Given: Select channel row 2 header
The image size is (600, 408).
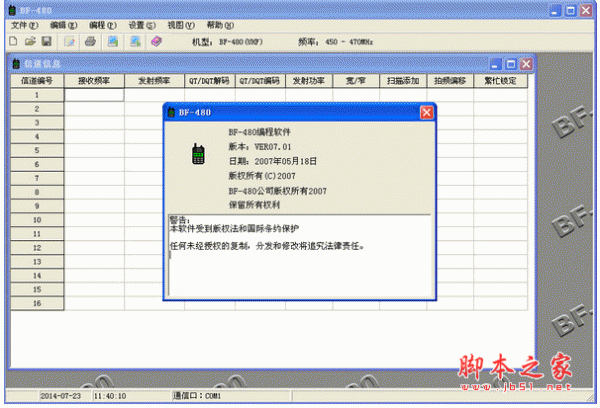Looking at the screenshot, I should point(37,109).
